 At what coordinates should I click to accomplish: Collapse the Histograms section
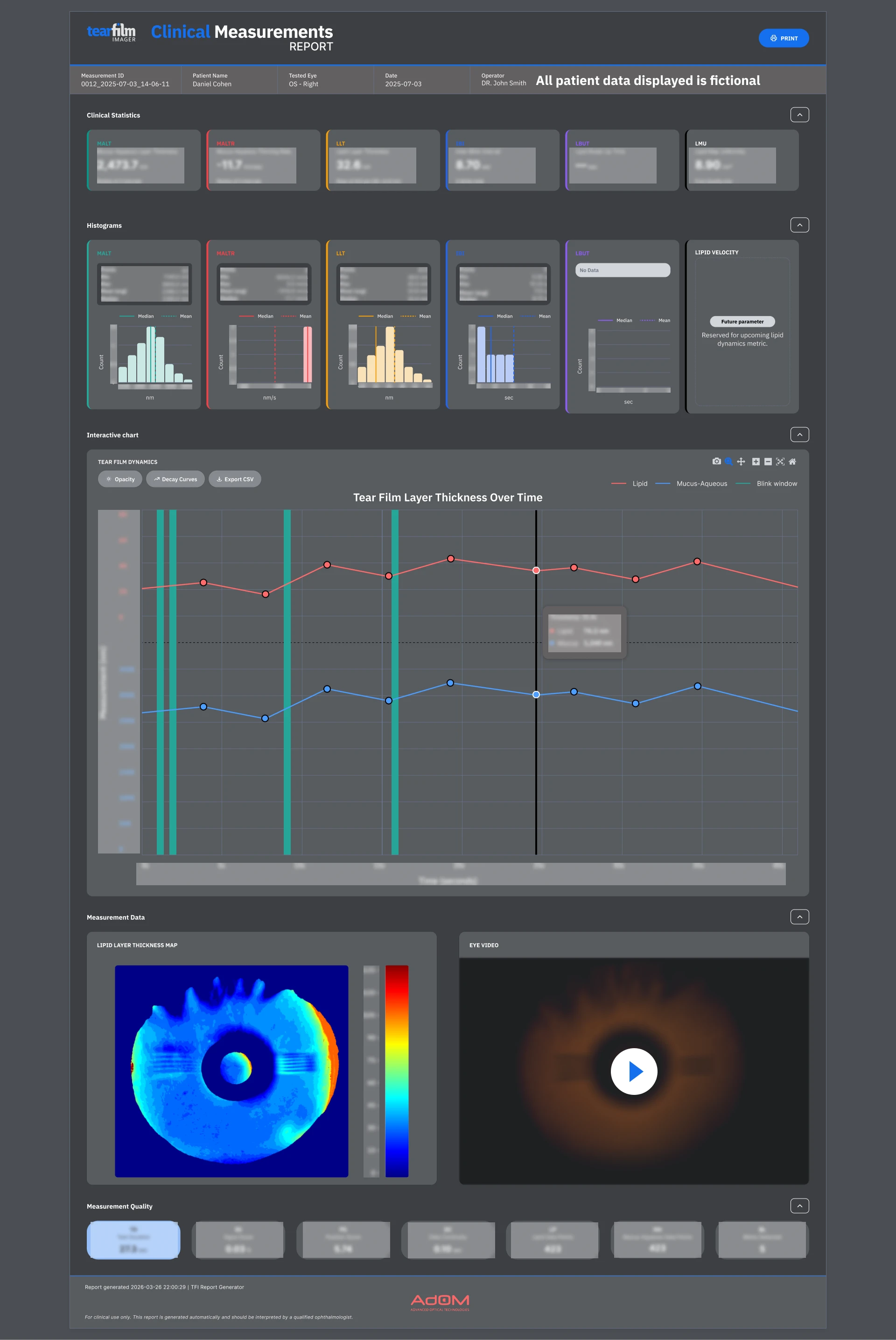click(x=799, y=225)
